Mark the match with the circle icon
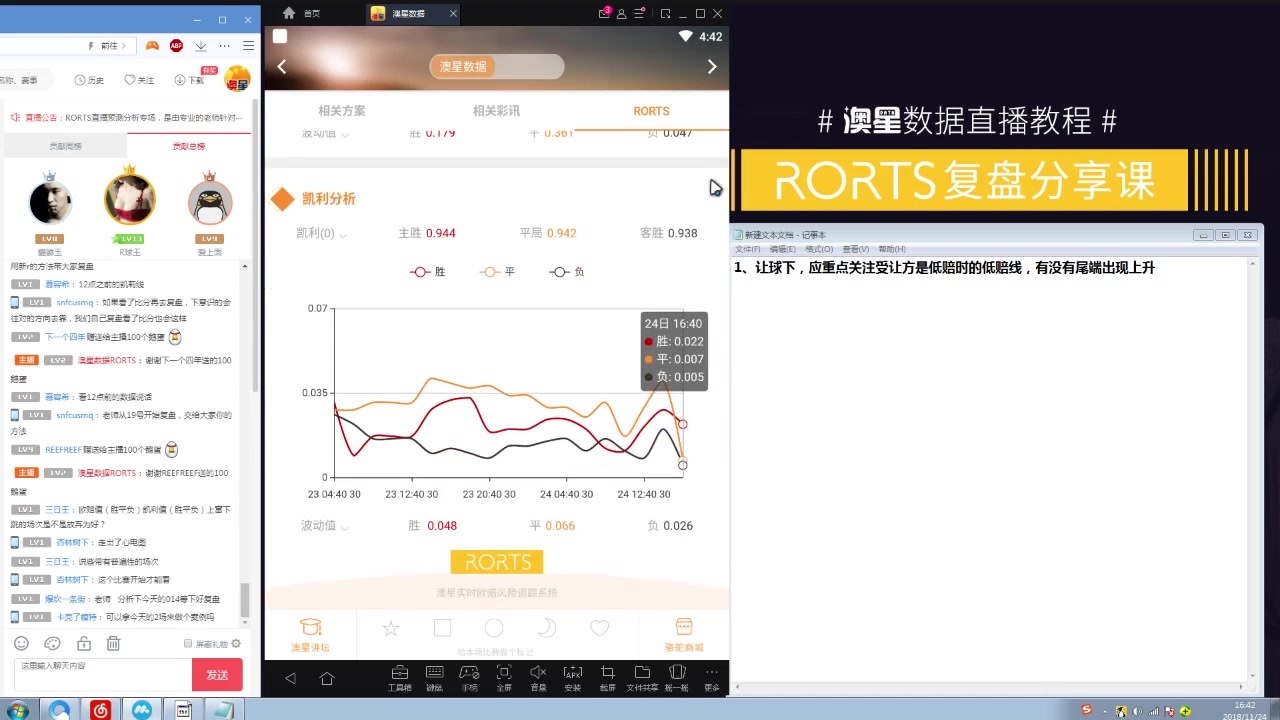This screenshot has width=1280, height=720. coord(494,628)
